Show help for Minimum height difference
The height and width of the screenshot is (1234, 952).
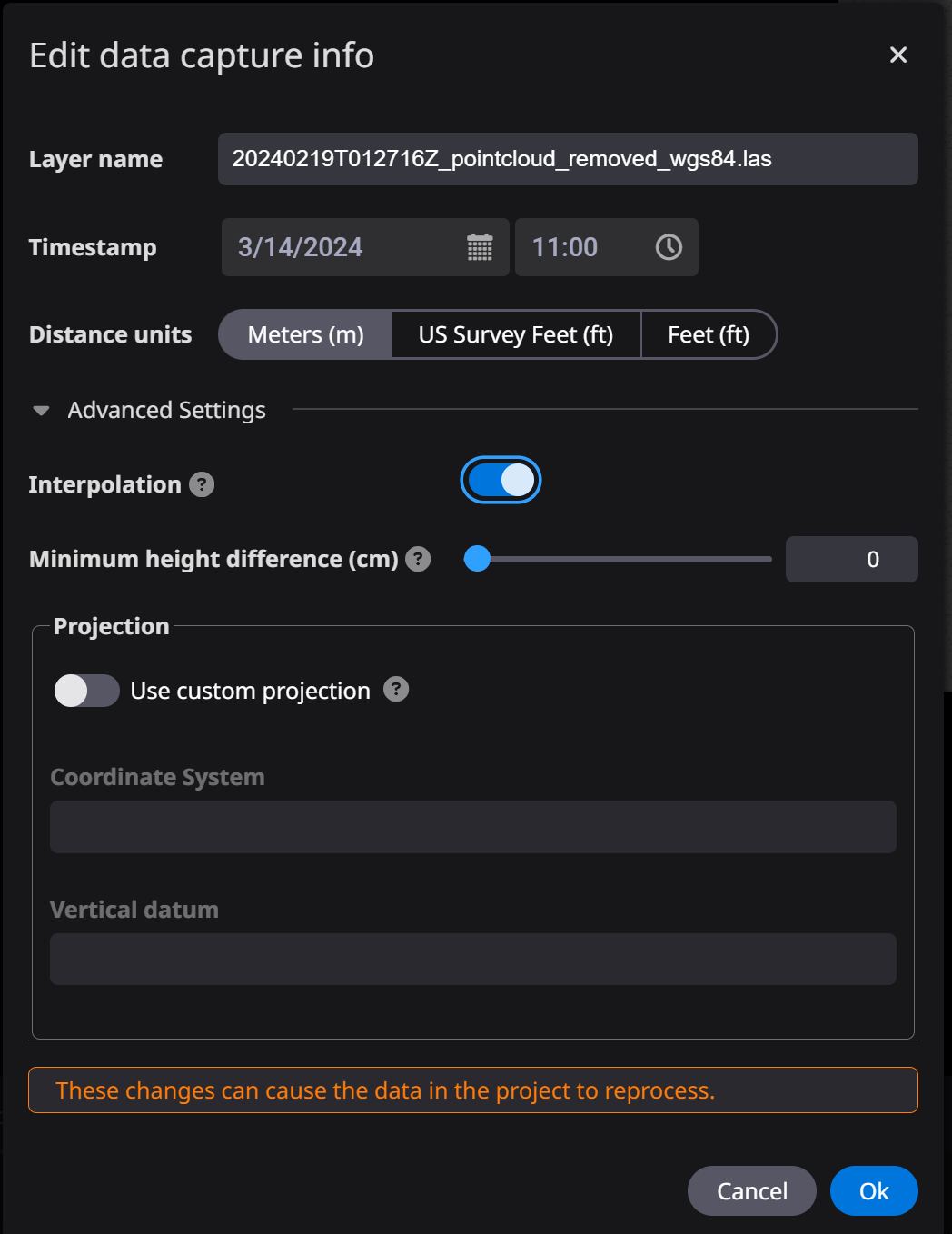(x=418, y=559)
